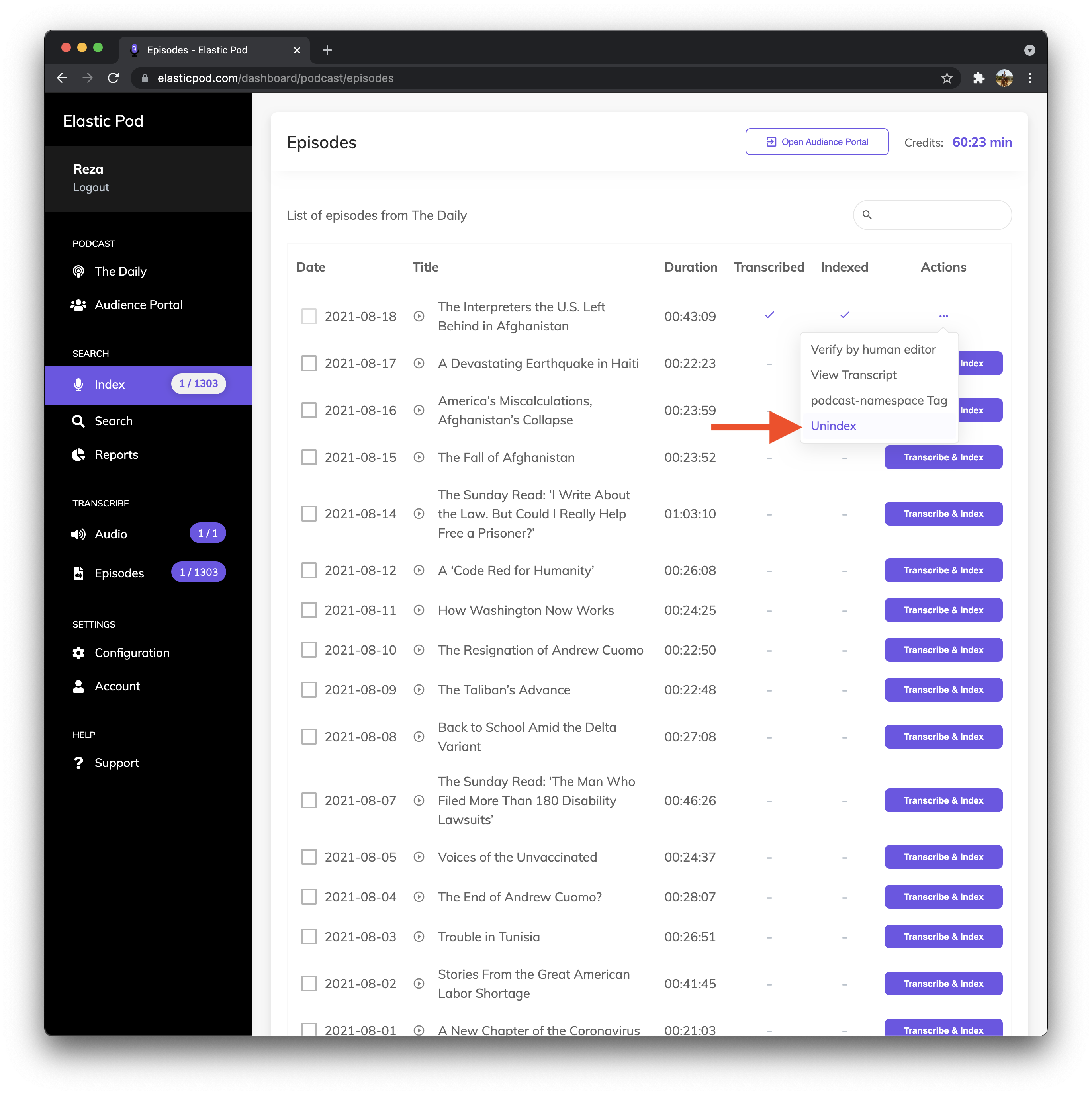Choose View Transcript from menu

(x=854, y=375)
